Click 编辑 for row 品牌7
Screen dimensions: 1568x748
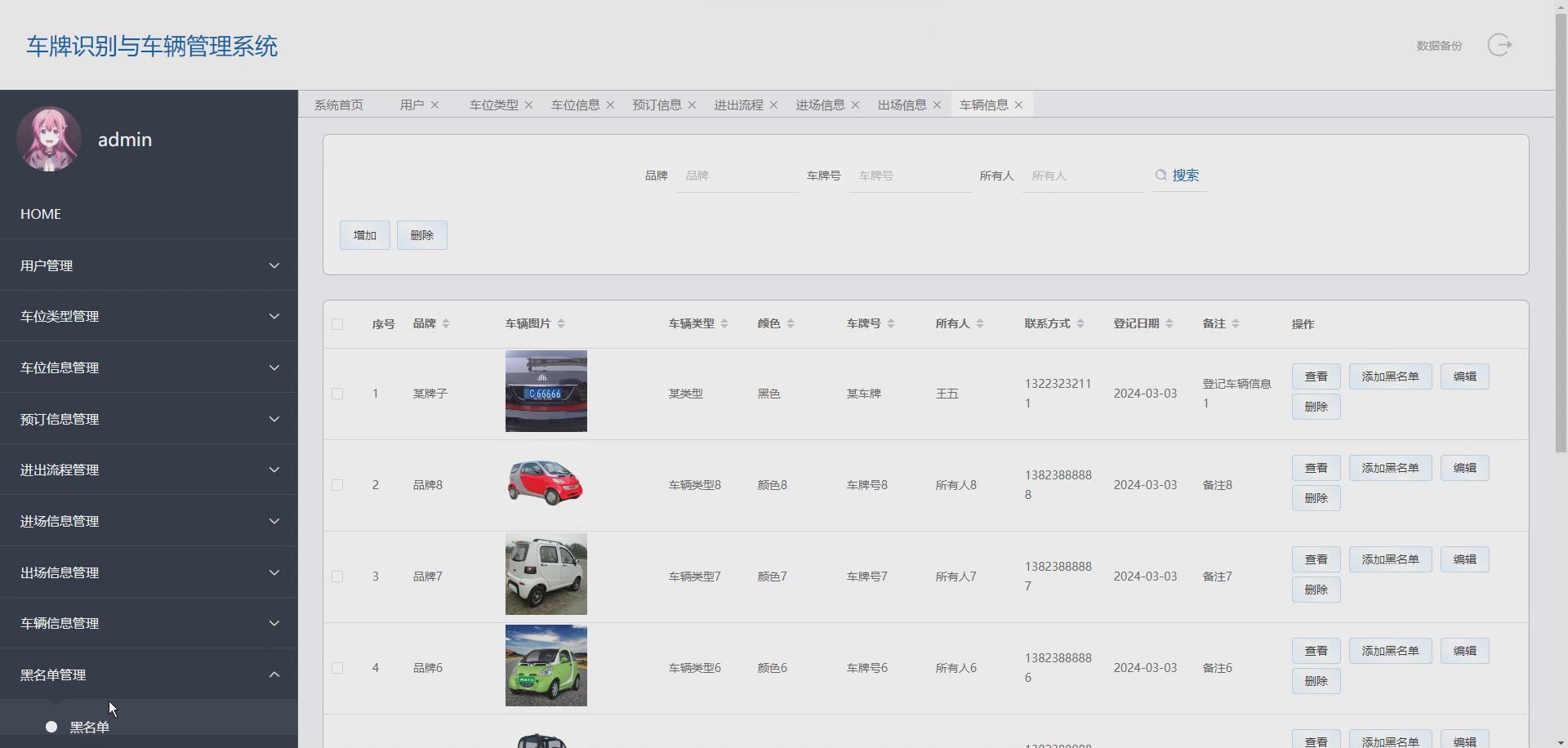pos(1465,559)
